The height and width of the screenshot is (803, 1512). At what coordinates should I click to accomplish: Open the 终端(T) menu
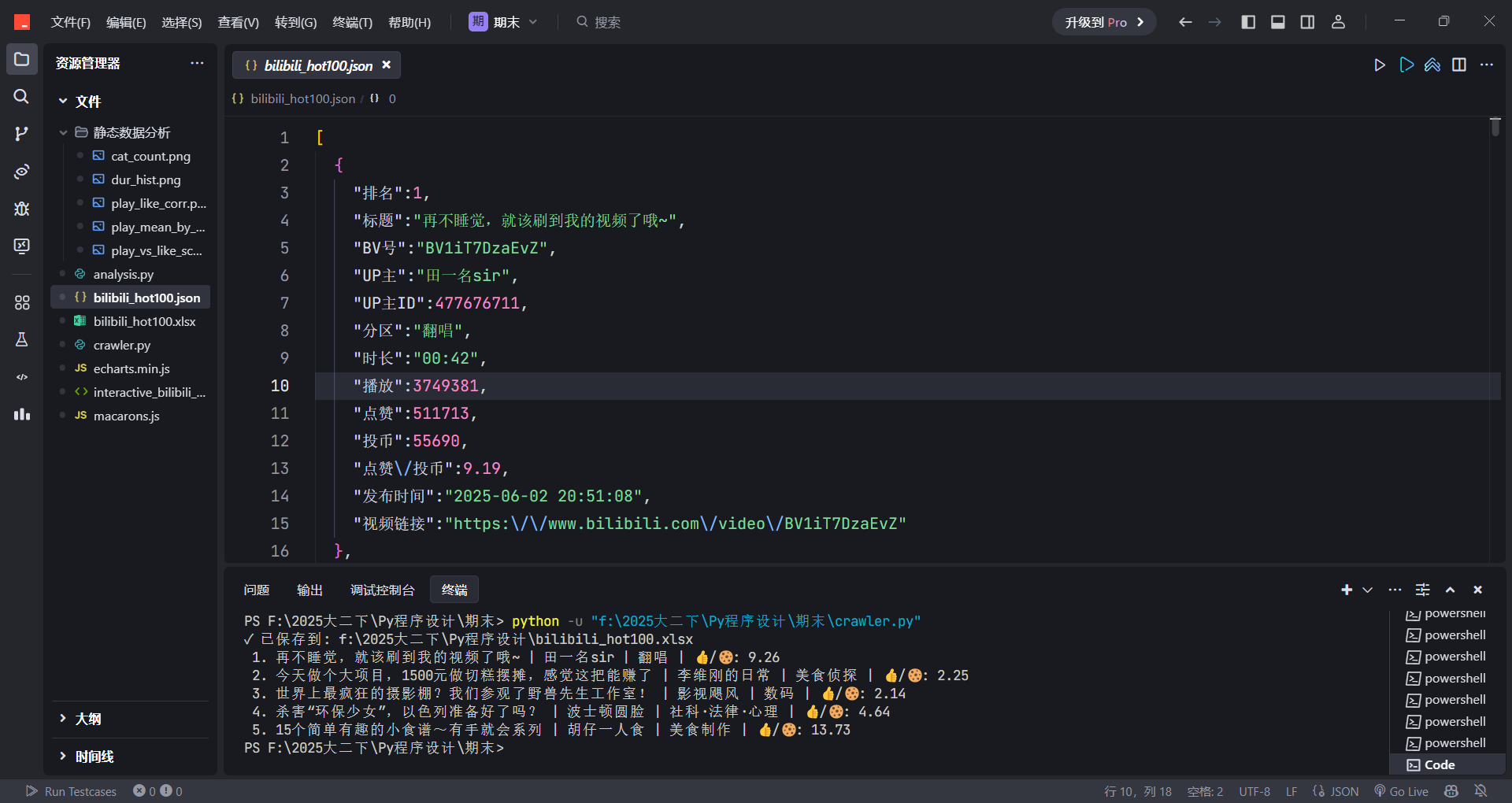[352, 22]
